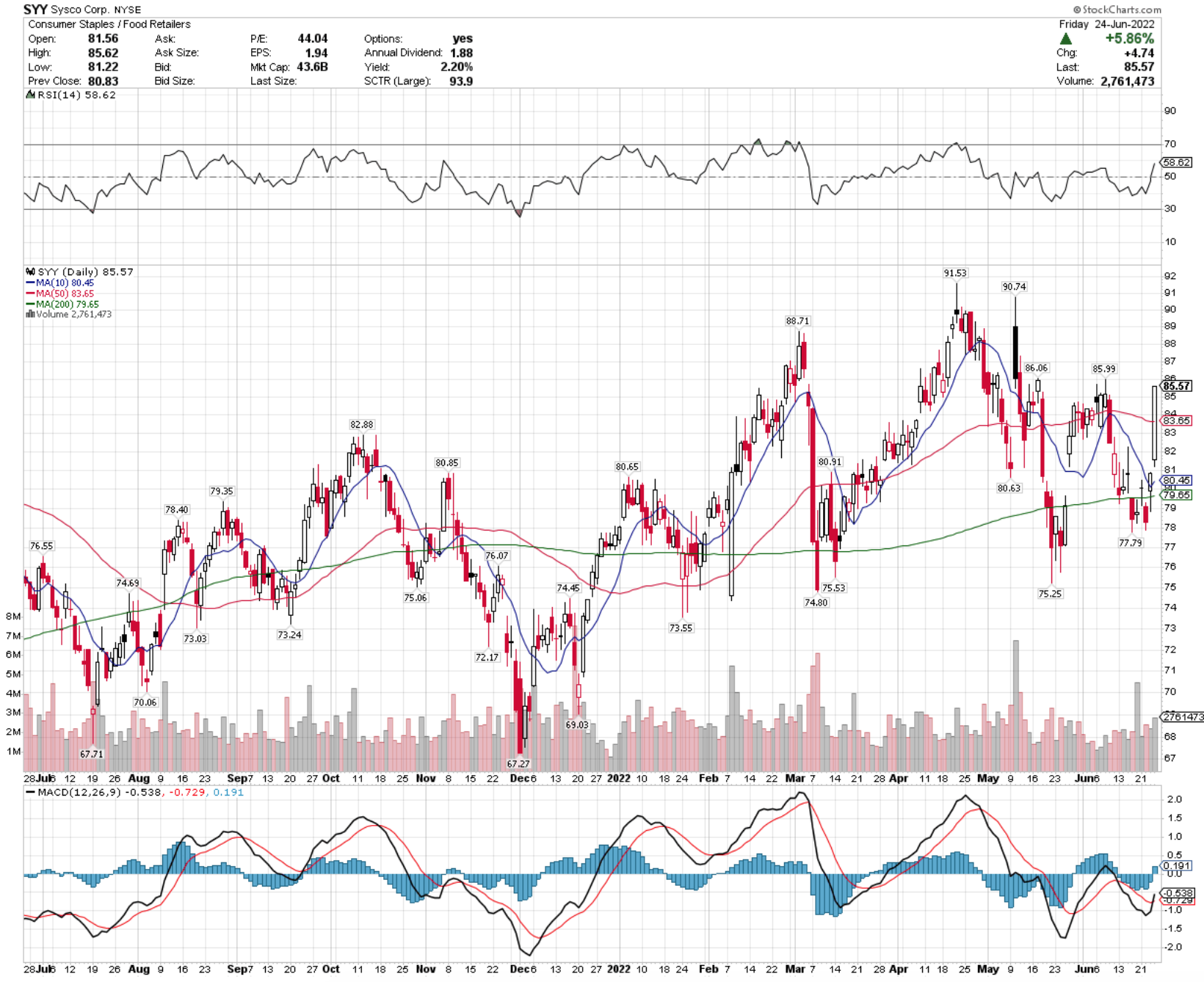Click the Dec month label on price axis
This screenshot has height=982, width=1204.
tap(518, 778)
